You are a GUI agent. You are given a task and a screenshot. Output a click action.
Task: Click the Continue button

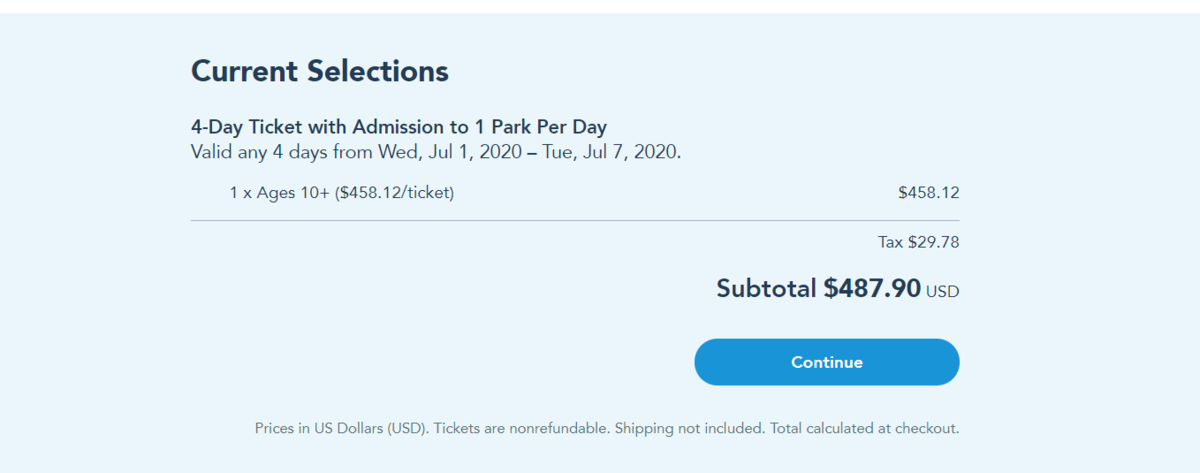click(826, 362)
